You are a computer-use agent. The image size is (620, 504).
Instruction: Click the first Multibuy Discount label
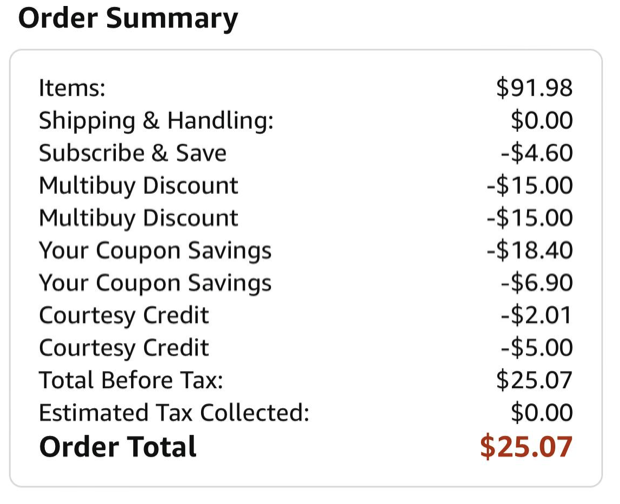138,186
